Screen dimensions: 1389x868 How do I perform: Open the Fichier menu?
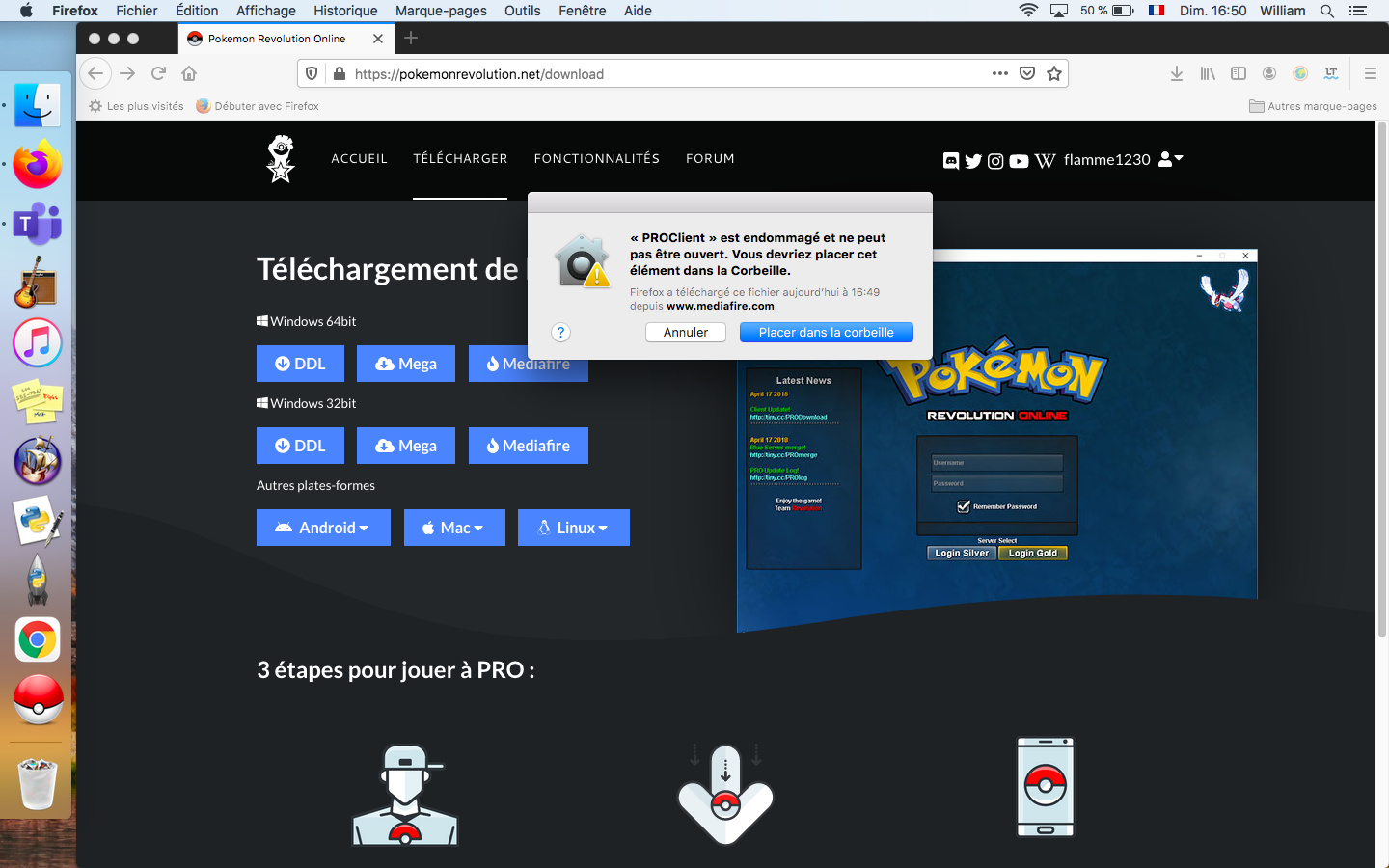pyautogui.click(x=137, y=11)
